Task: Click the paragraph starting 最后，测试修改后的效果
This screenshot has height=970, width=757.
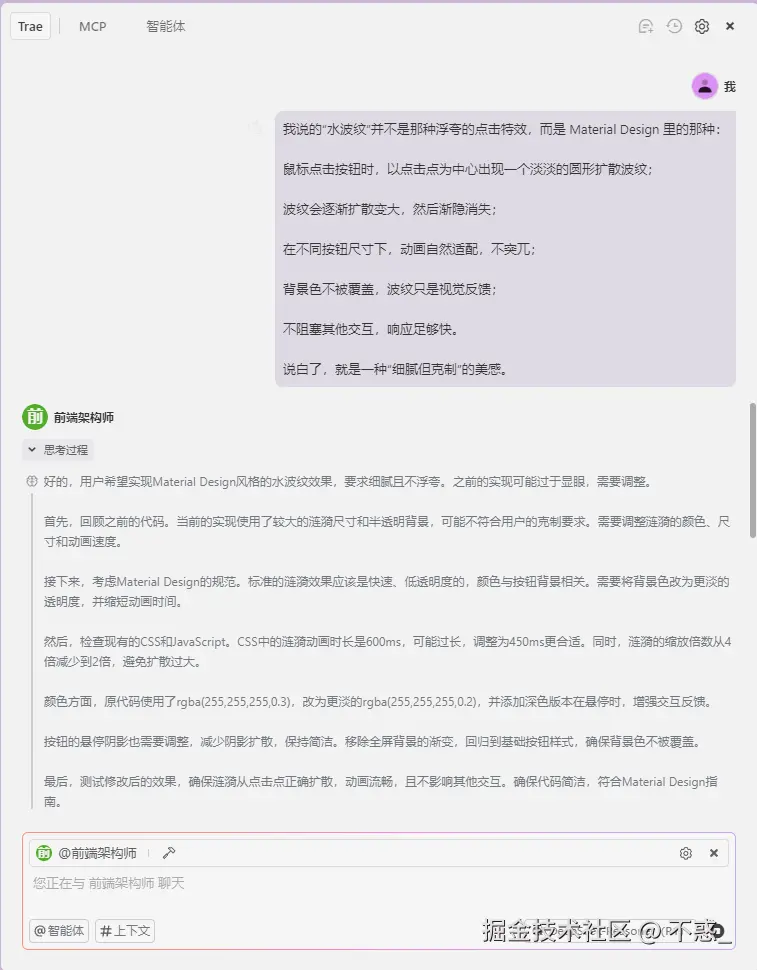Action: click(380, 791)
